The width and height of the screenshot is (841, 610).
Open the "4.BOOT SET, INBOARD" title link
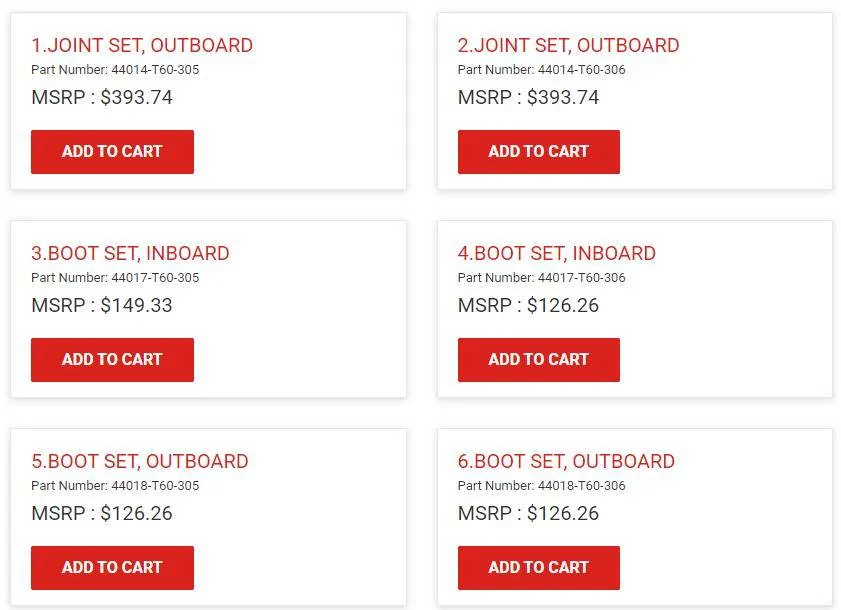click(556, 253)
